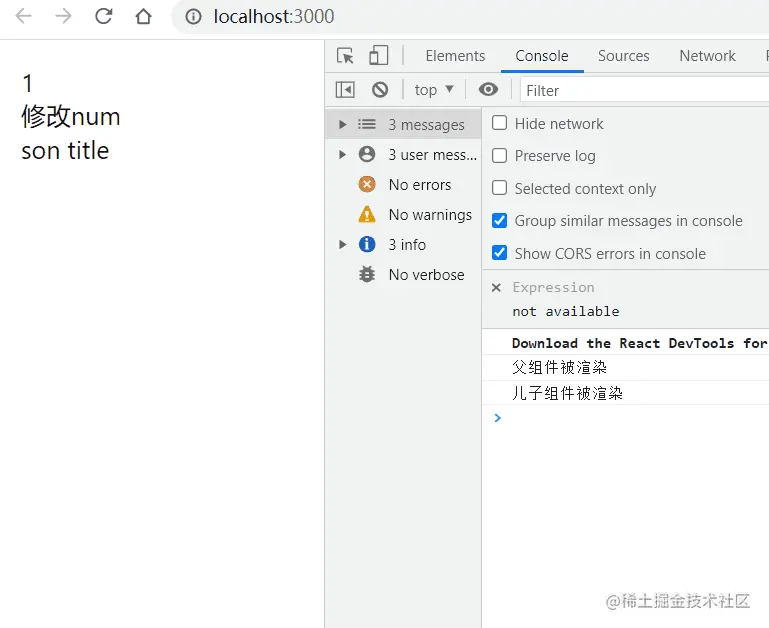
Task: Remove the live expression with X
Action: pos(496,288)
